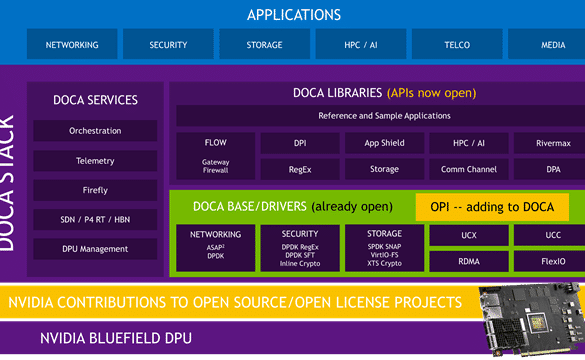
Task: Select the SDN / P4 RT / HBN box
Action: tap(95, 219)
